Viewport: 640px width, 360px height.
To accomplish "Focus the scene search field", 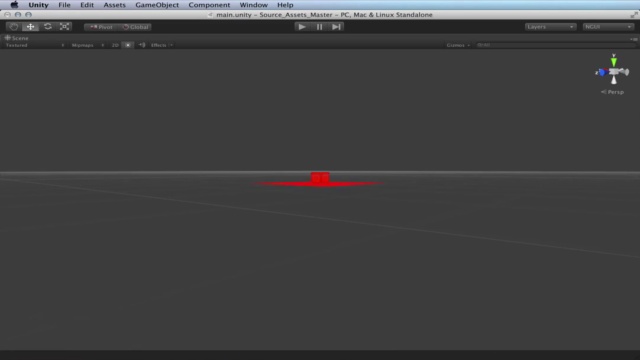I will [555, 45].
